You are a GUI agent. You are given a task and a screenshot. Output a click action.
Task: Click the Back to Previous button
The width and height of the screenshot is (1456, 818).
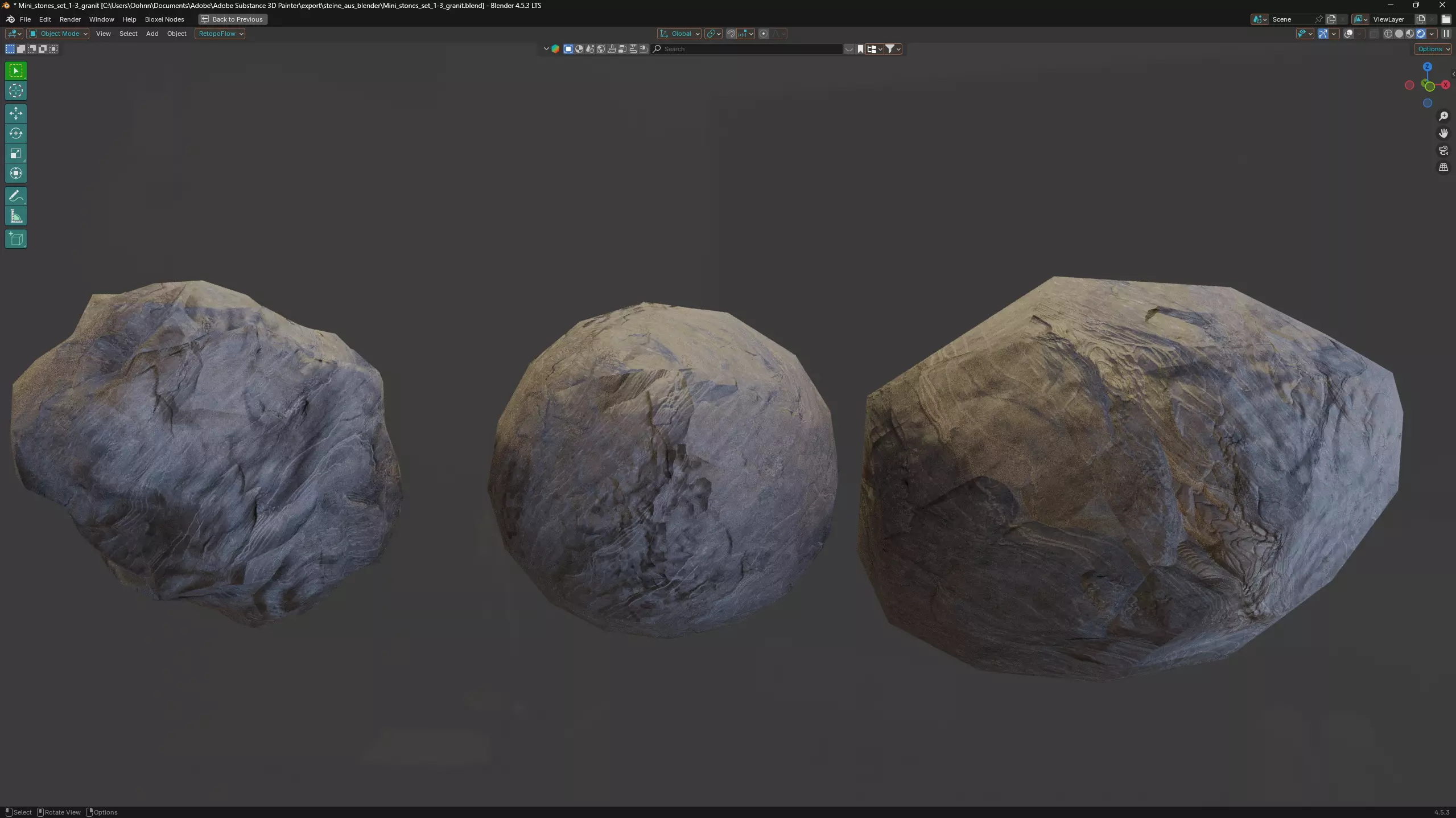(233, 19)
